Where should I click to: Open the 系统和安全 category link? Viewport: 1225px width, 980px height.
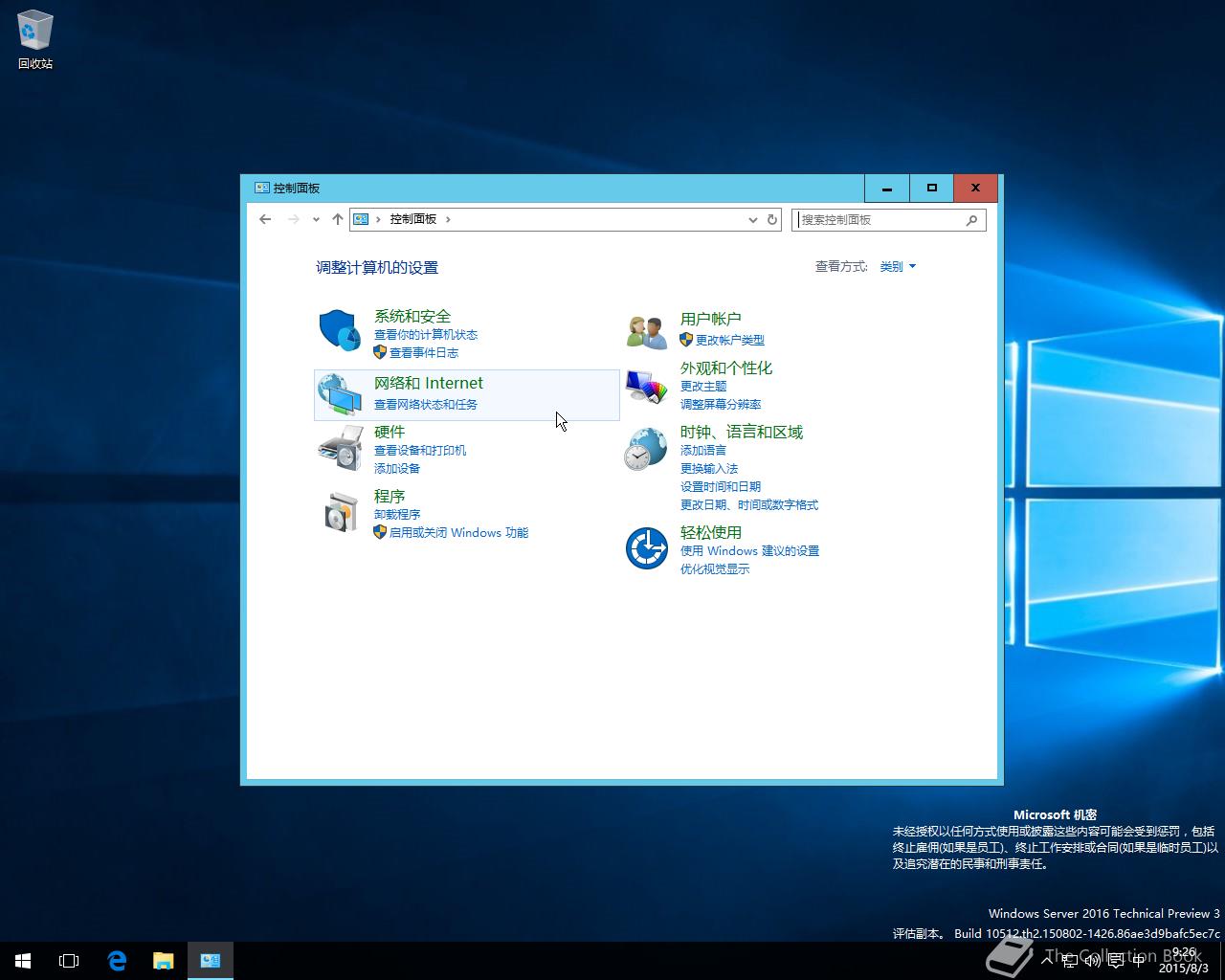pyautogui.click(x=412, y=316)
